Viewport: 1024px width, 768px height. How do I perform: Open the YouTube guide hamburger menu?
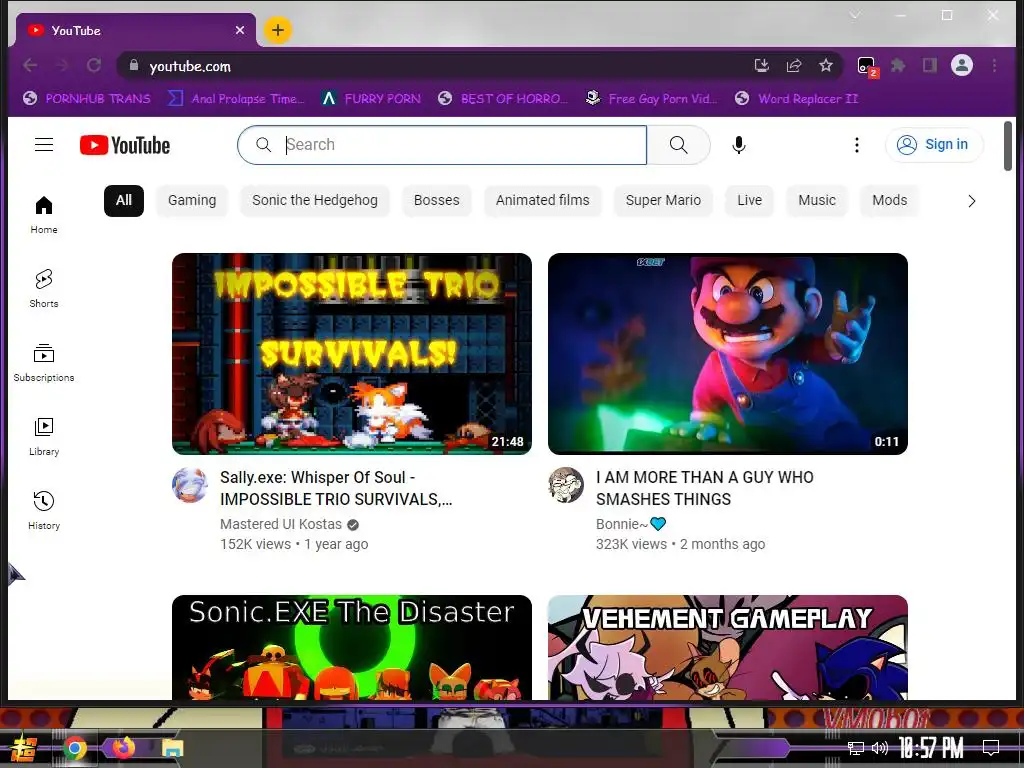point(44,144)
